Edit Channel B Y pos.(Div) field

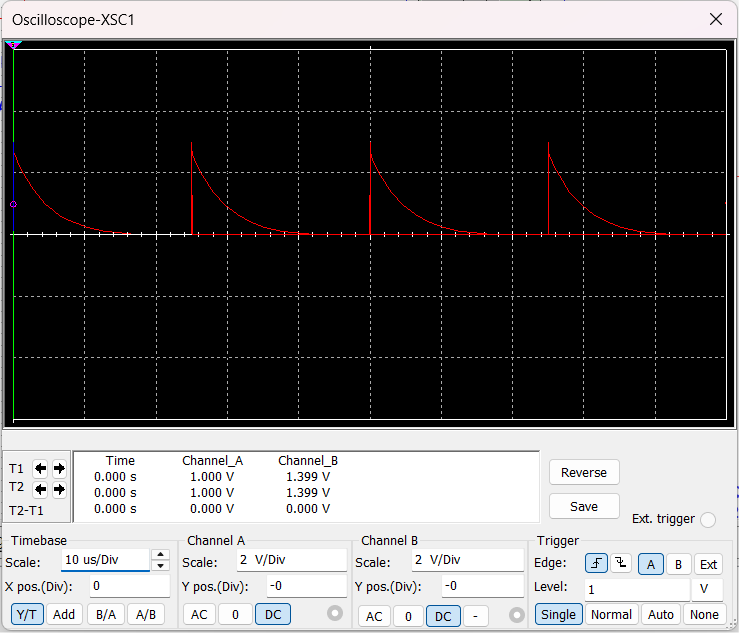(483, 586)
